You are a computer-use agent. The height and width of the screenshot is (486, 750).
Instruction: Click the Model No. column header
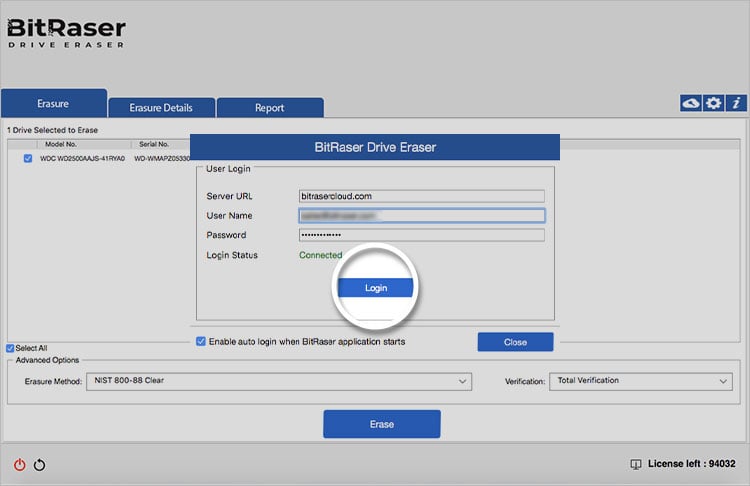61,144
